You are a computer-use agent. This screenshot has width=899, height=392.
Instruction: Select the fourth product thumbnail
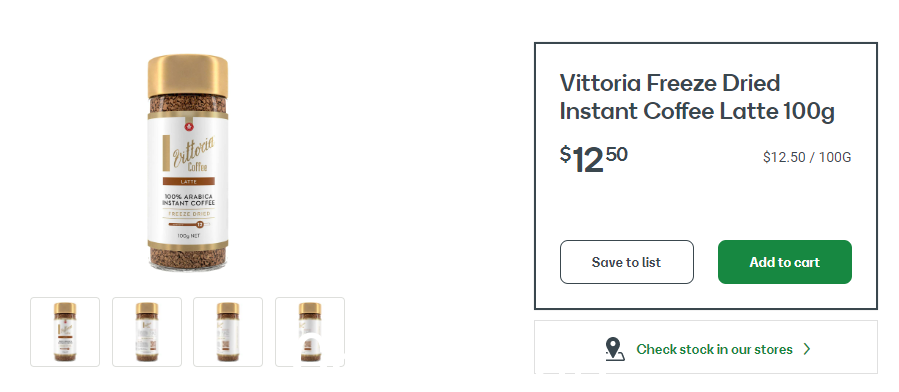coord(310,332)
